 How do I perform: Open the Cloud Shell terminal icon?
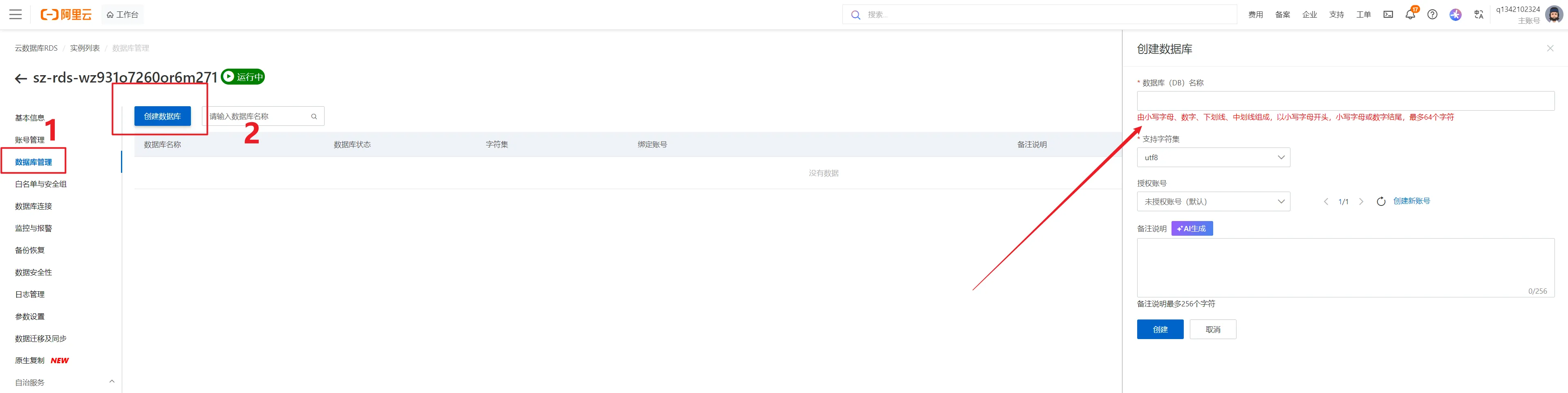(x=1388, y=15)
